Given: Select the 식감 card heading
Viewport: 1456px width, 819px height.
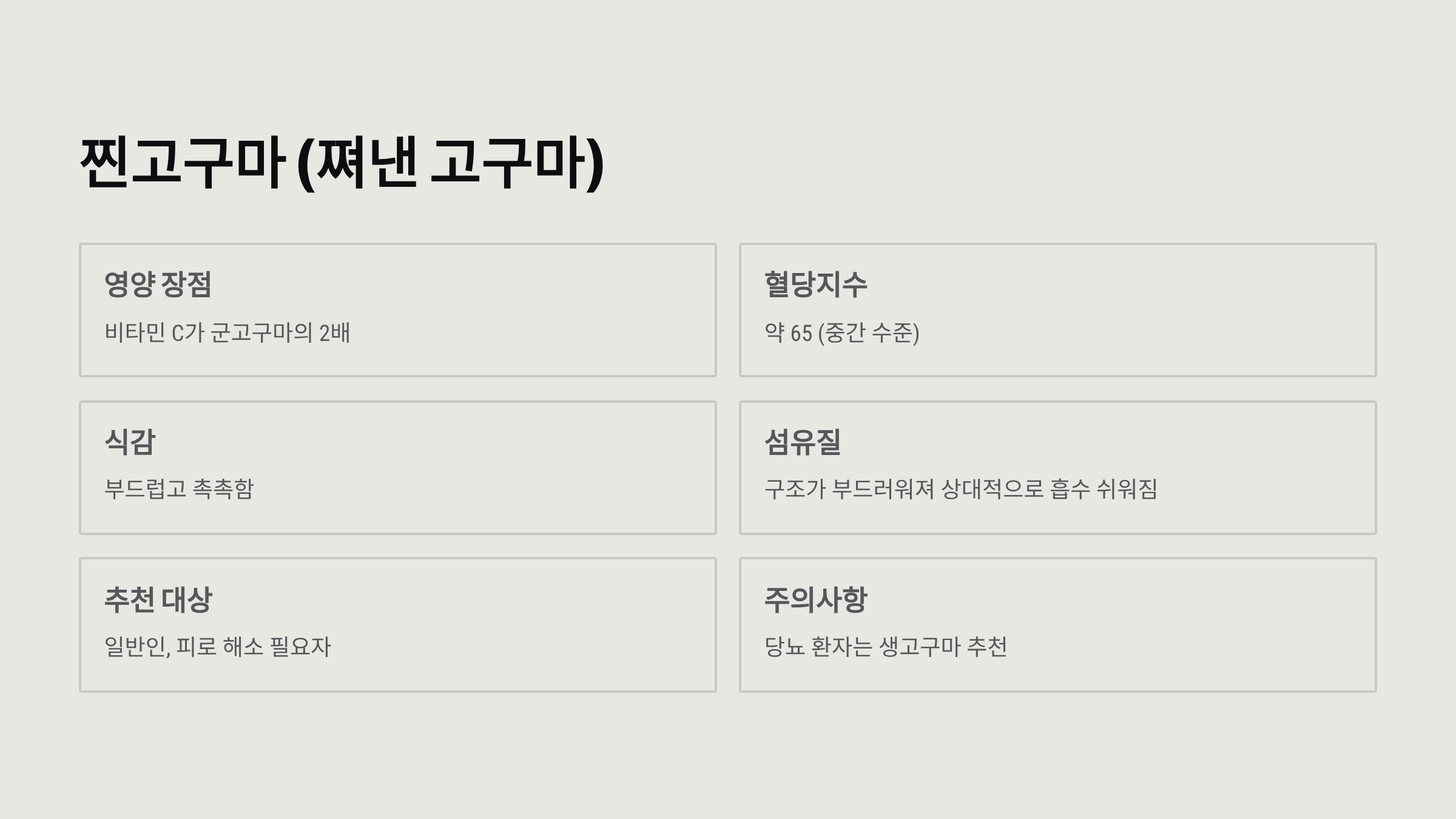Looking at the screenshot, I should (130, 442).
